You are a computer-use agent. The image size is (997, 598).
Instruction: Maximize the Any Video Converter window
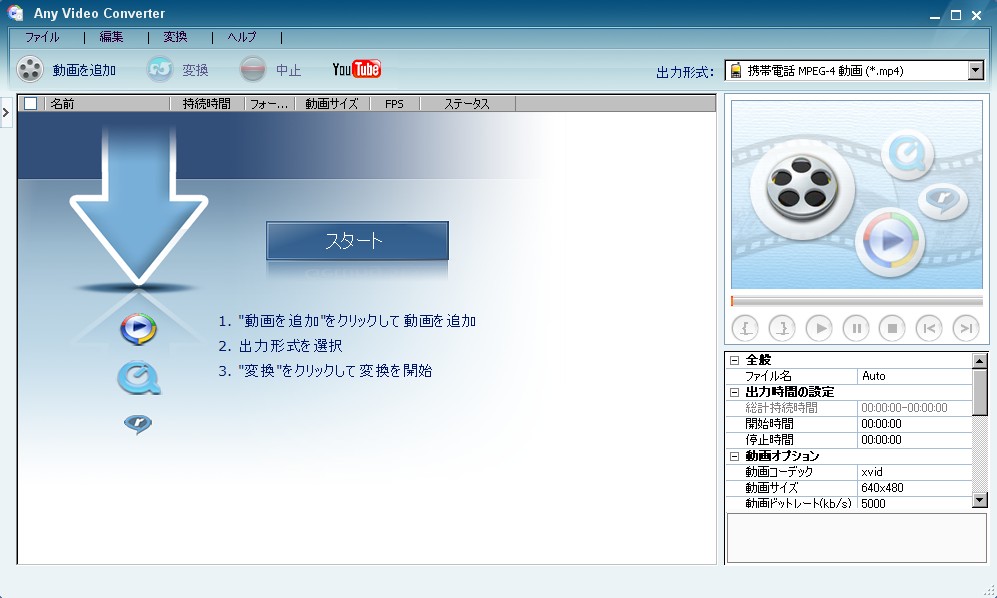[956, 15]
